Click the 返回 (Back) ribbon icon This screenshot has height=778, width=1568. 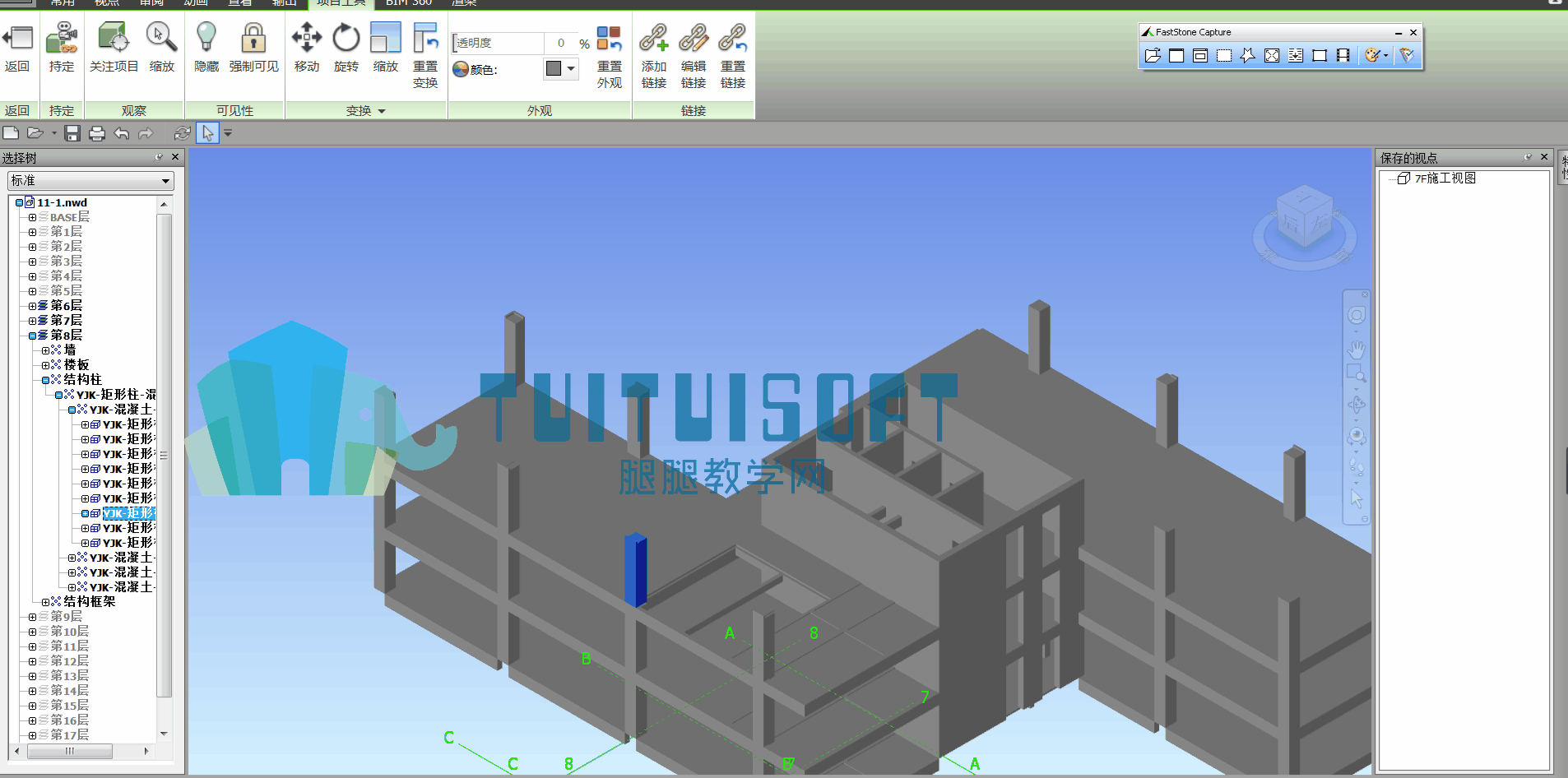17,38
